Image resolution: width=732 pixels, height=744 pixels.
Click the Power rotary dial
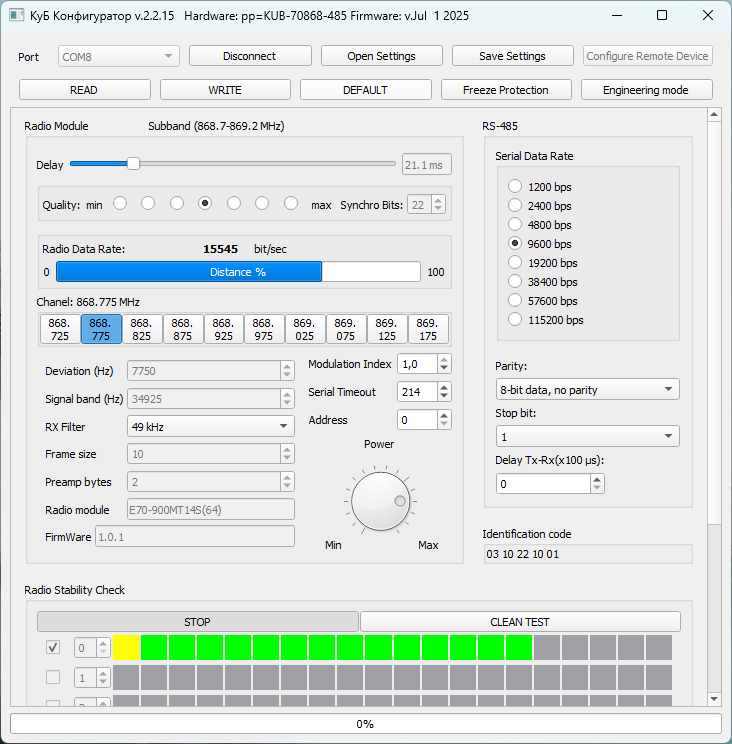(x=380, y=501)
